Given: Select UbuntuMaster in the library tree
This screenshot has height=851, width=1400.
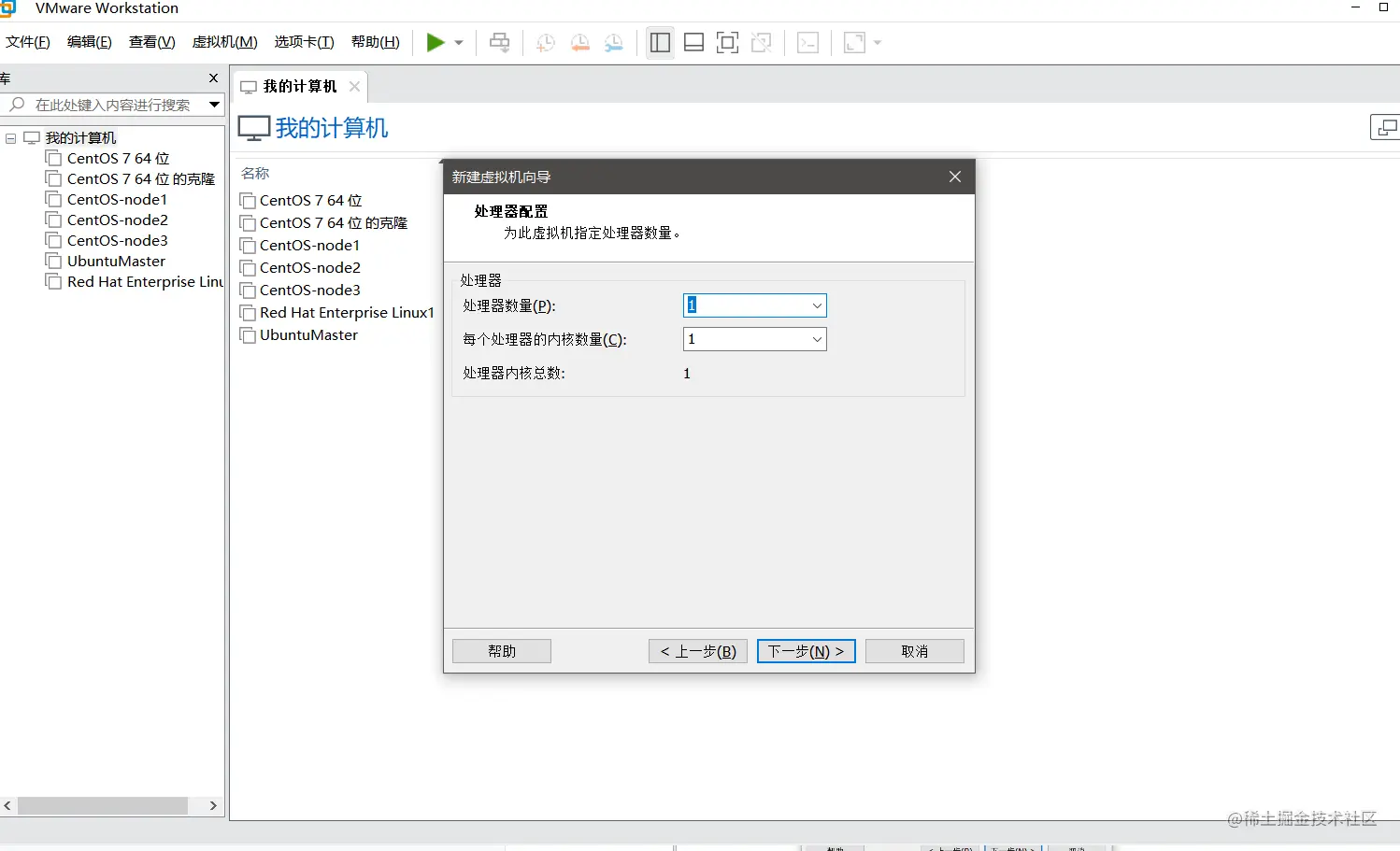Looking at the screenshot, I should (x=116, y=262).
